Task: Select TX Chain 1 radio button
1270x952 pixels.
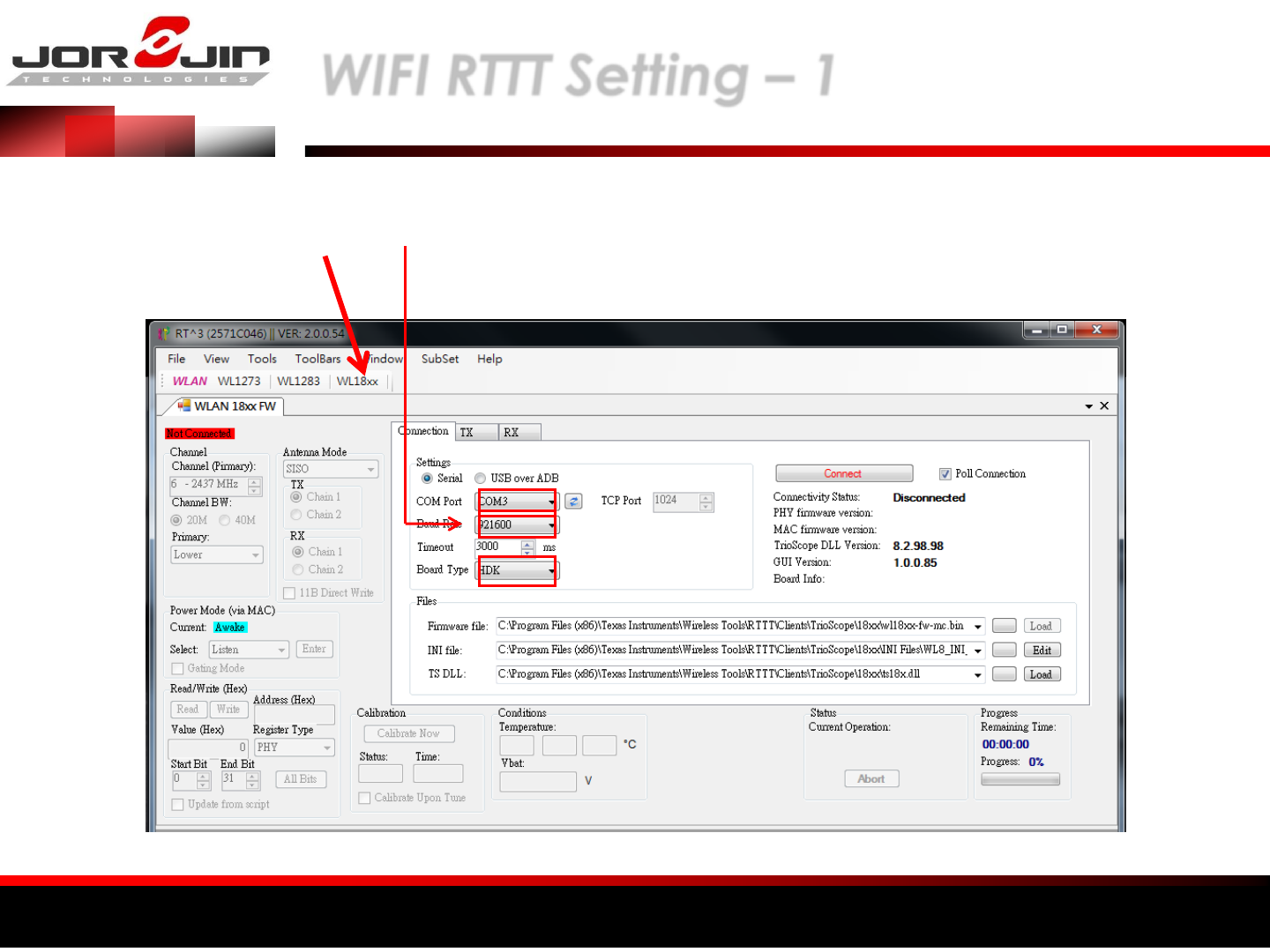Action: click(296, 497)
